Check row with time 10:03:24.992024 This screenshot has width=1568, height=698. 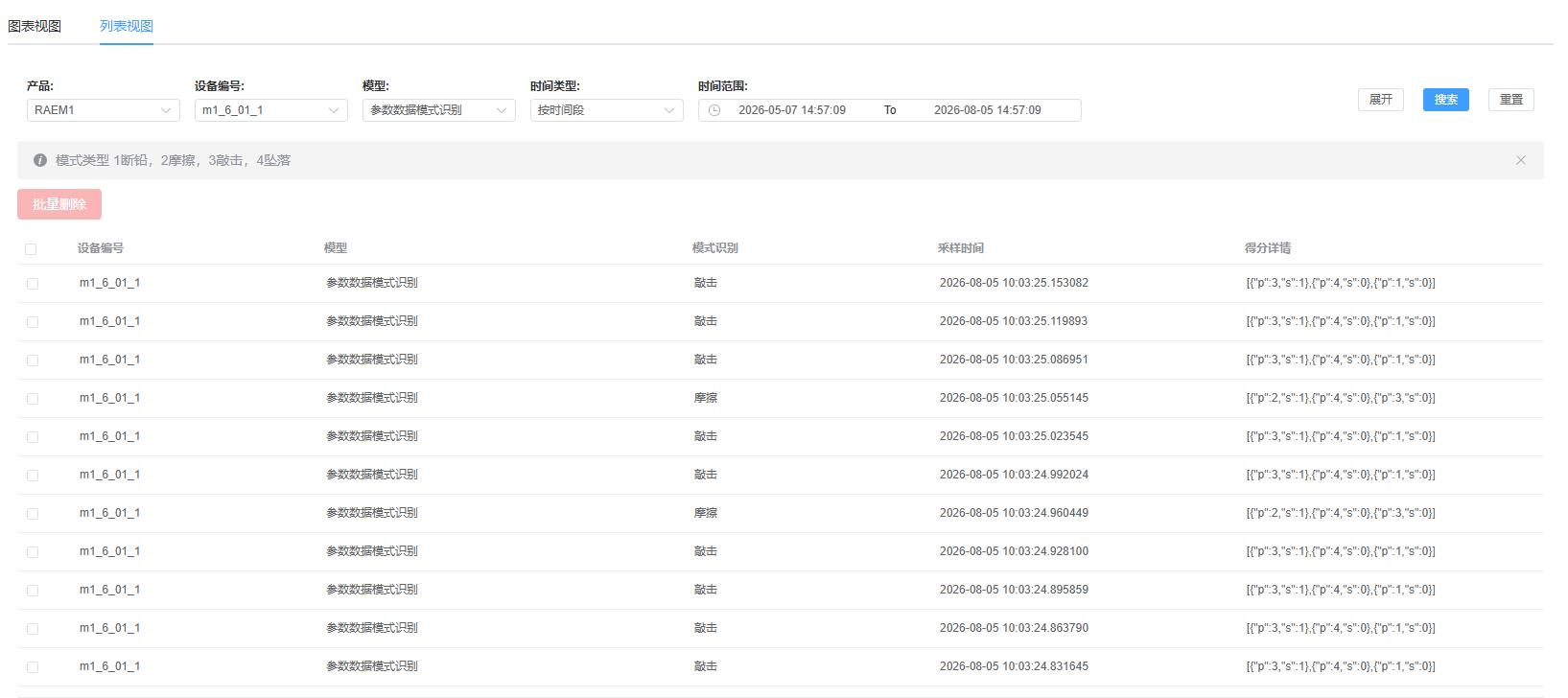(33, 476)
